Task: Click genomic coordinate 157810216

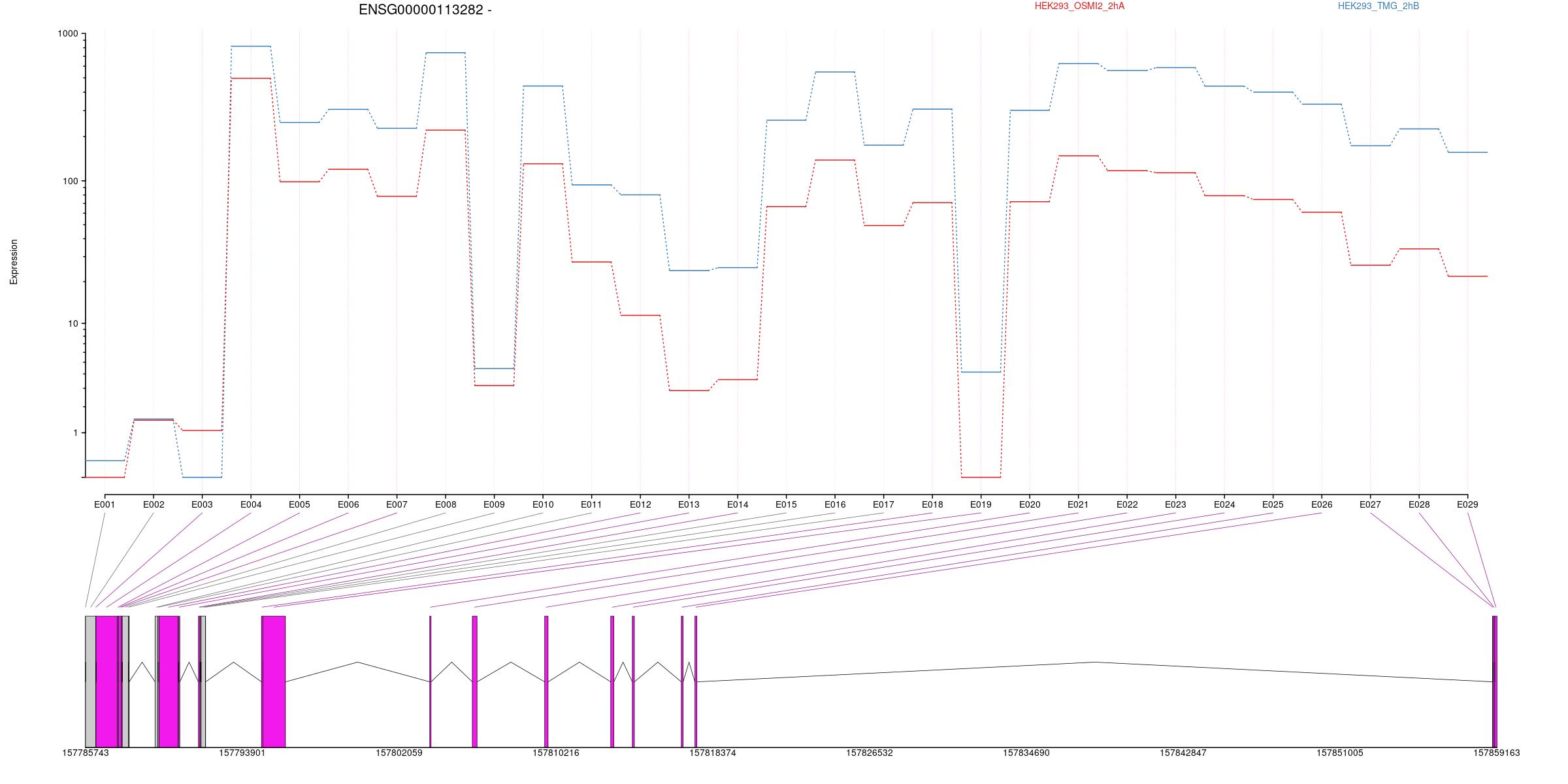Action: [x=556, y=753]
